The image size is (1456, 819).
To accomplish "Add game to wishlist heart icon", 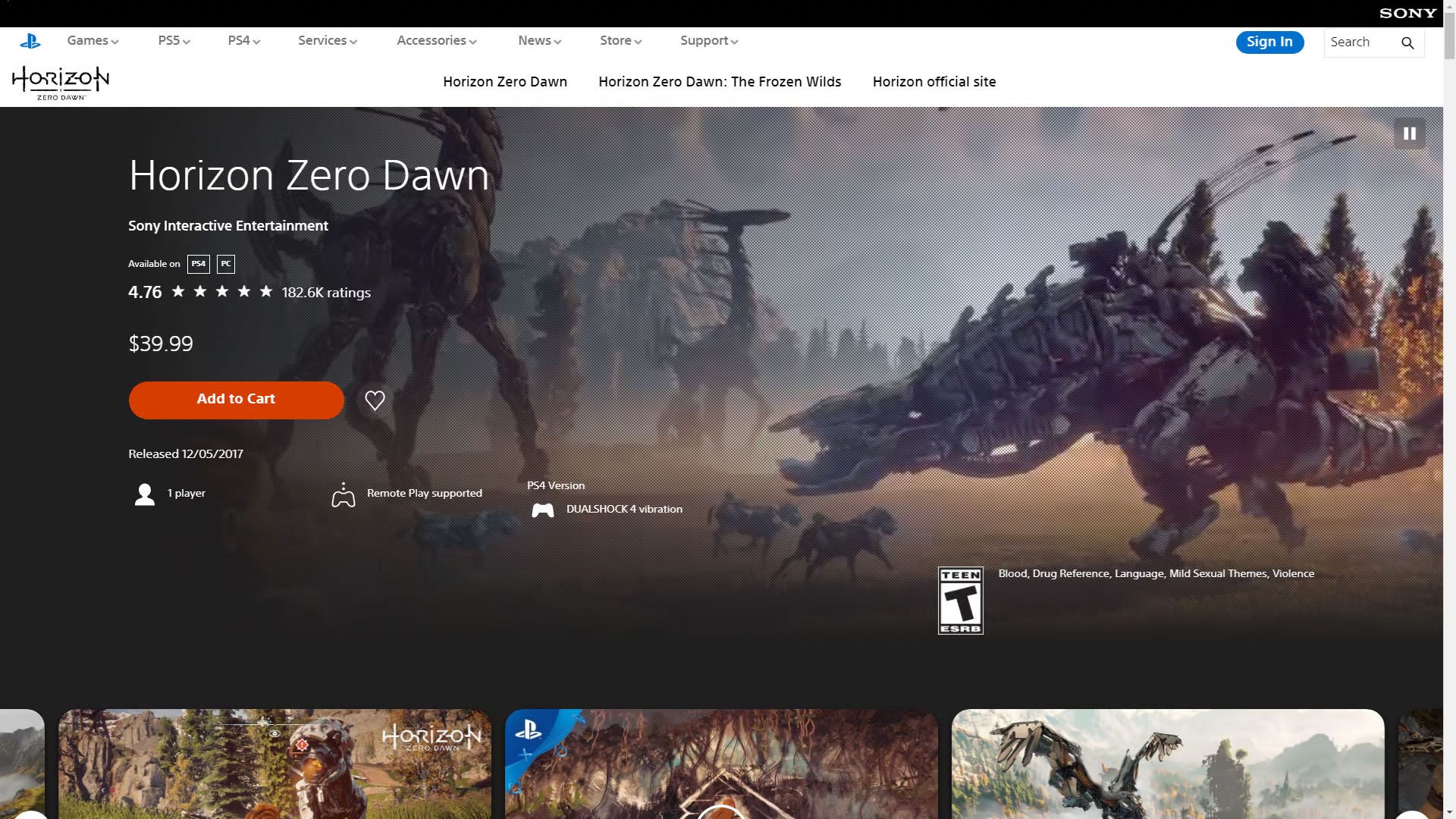I will coord(375,400).
